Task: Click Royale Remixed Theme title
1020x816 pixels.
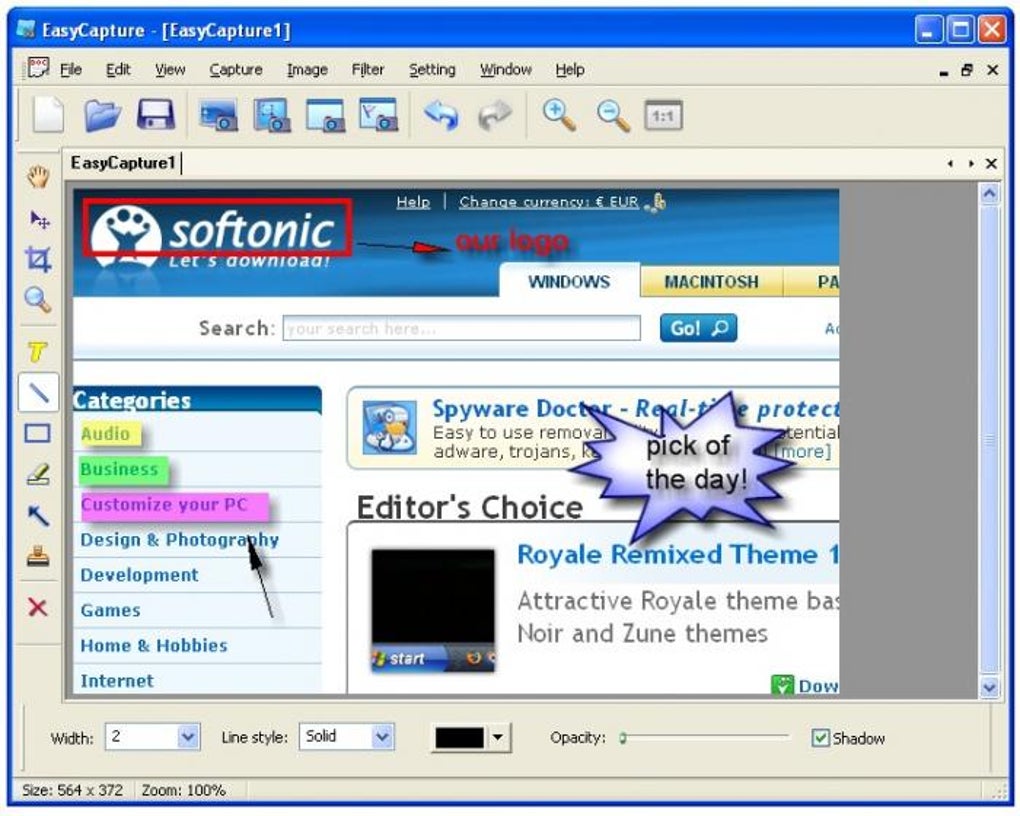Action: tap(678, 554)
